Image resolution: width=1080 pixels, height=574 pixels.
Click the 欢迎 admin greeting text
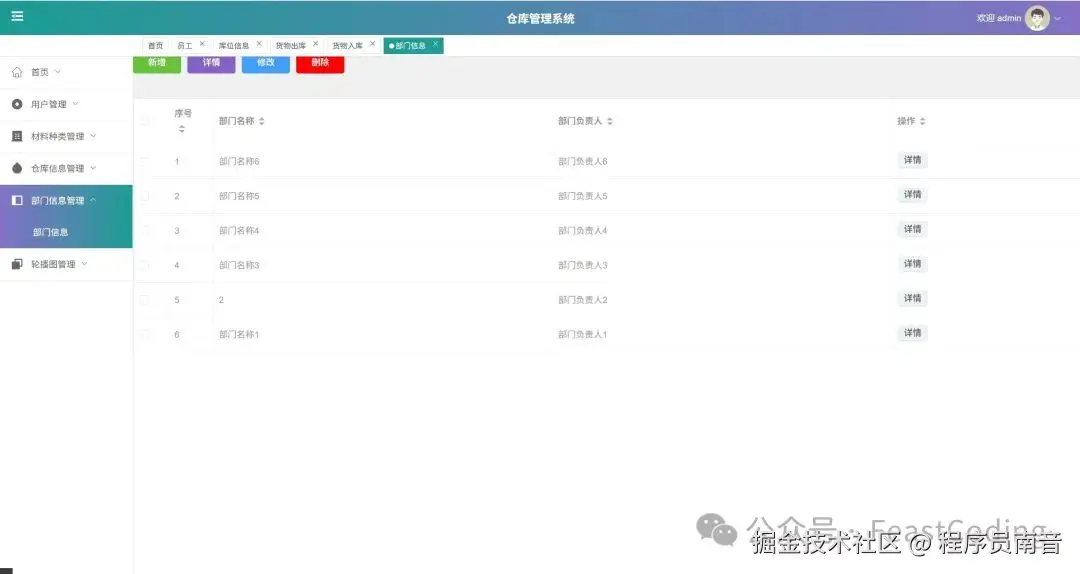point(999,18)
